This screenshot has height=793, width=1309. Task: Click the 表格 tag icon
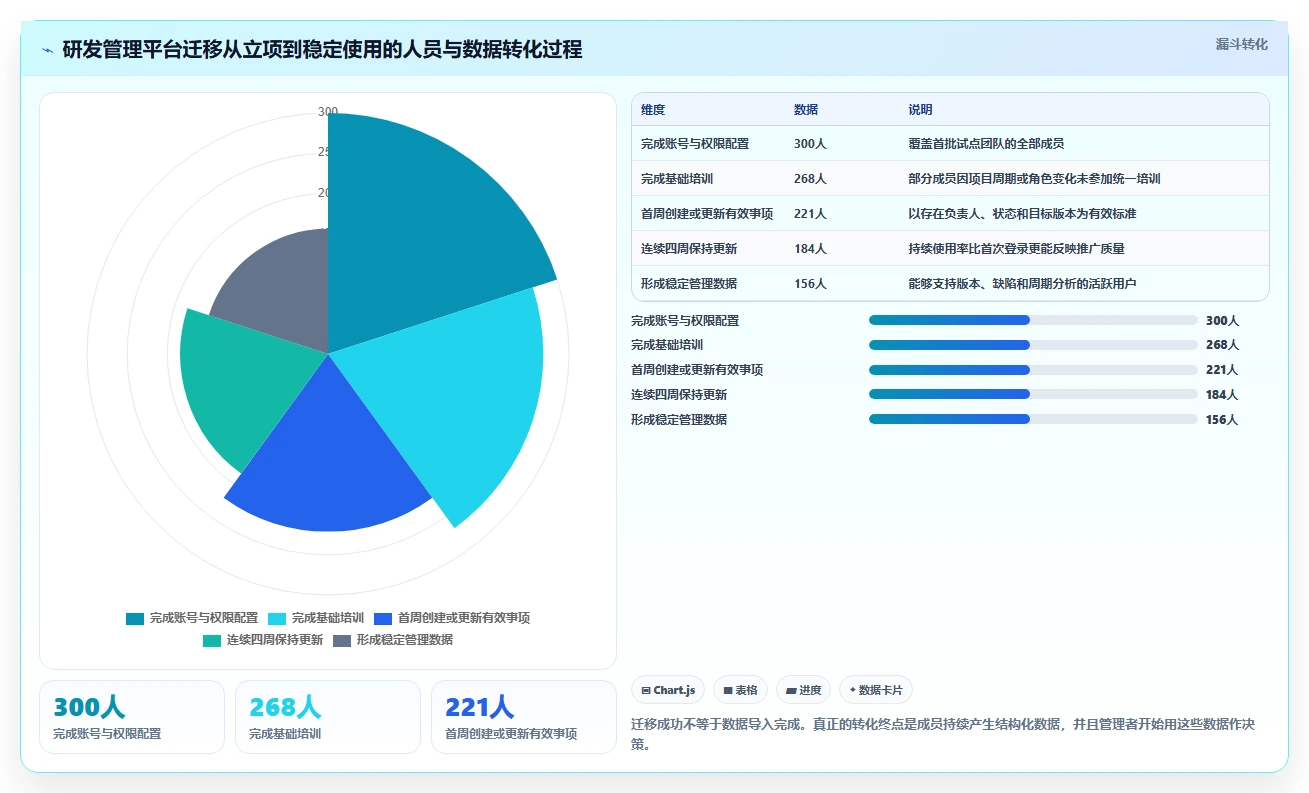pyautogui.click(x=728, y=690)
